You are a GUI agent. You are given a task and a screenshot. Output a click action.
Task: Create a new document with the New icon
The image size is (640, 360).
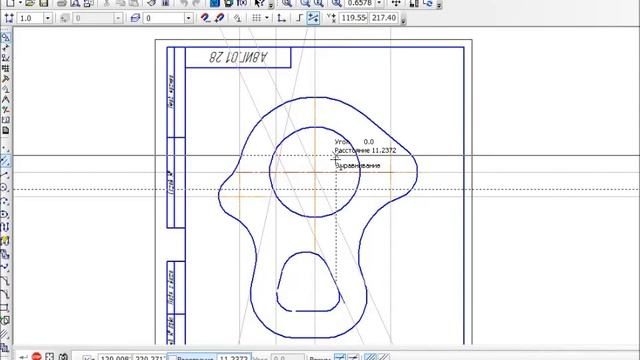pyautogui.click(x=10, y=3)
